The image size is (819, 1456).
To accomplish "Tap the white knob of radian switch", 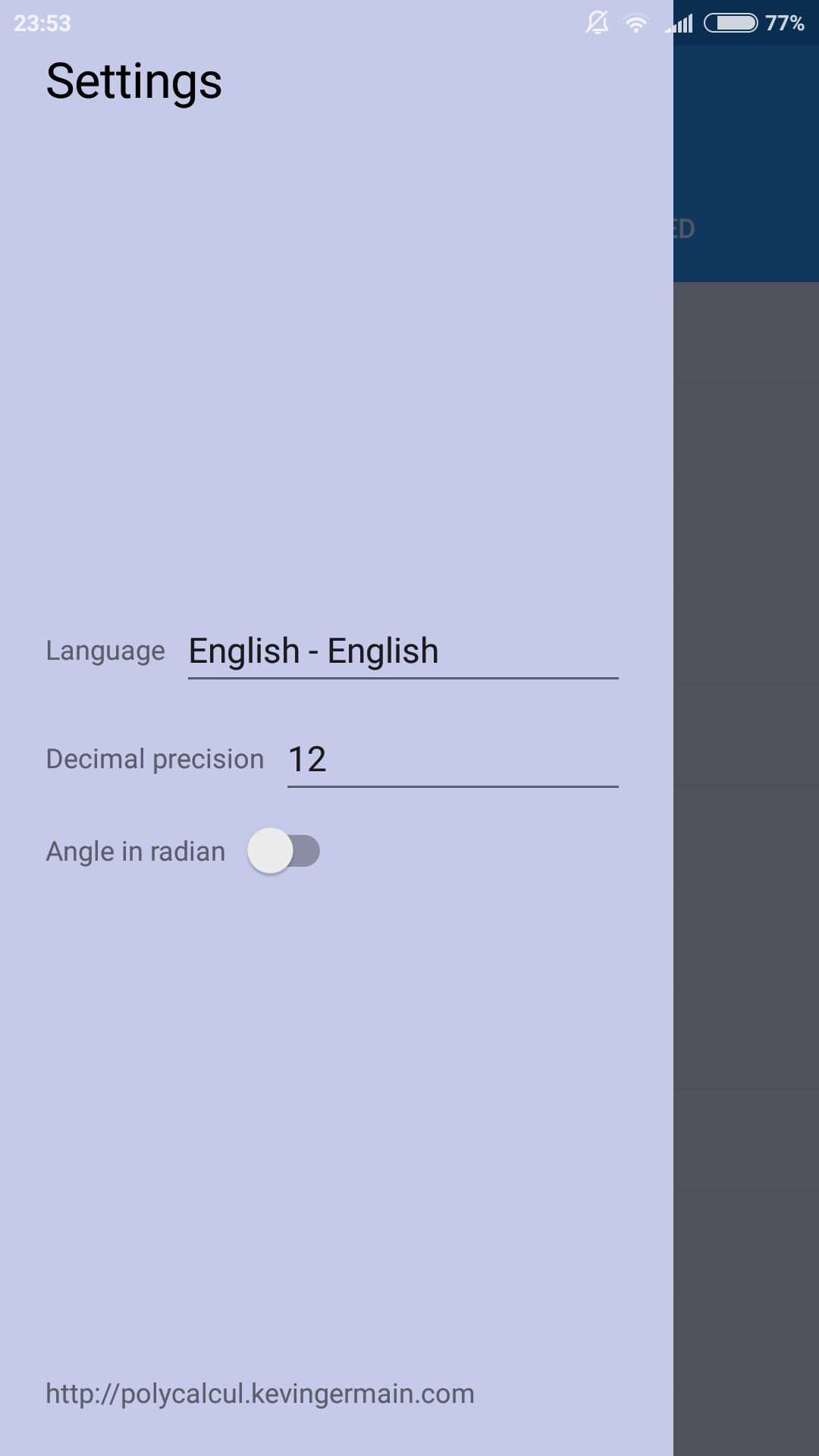I will pos(270,851).
